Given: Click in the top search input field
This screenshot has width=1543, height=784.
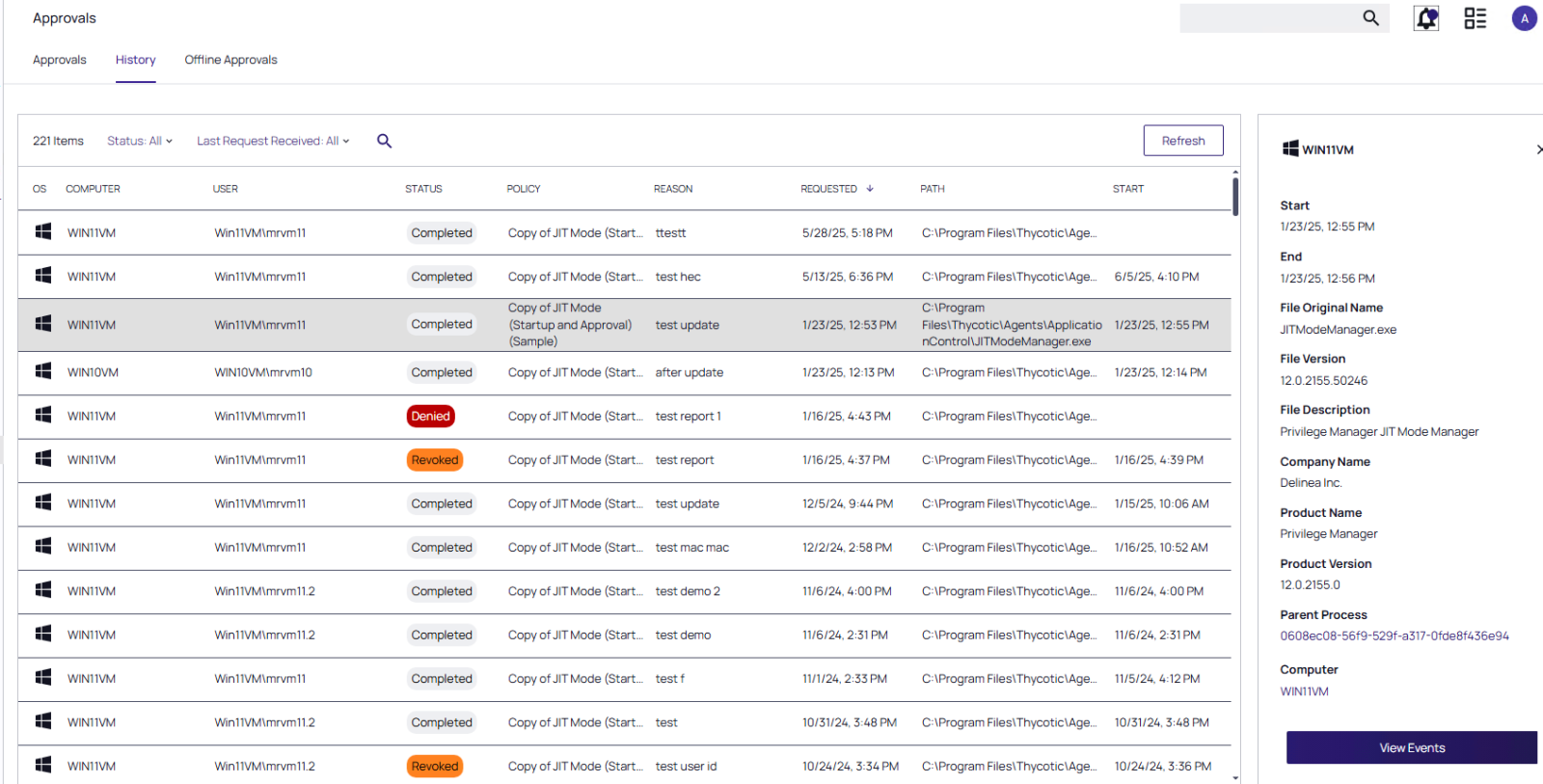Looking at the screenshot, I should (1267, 18).
